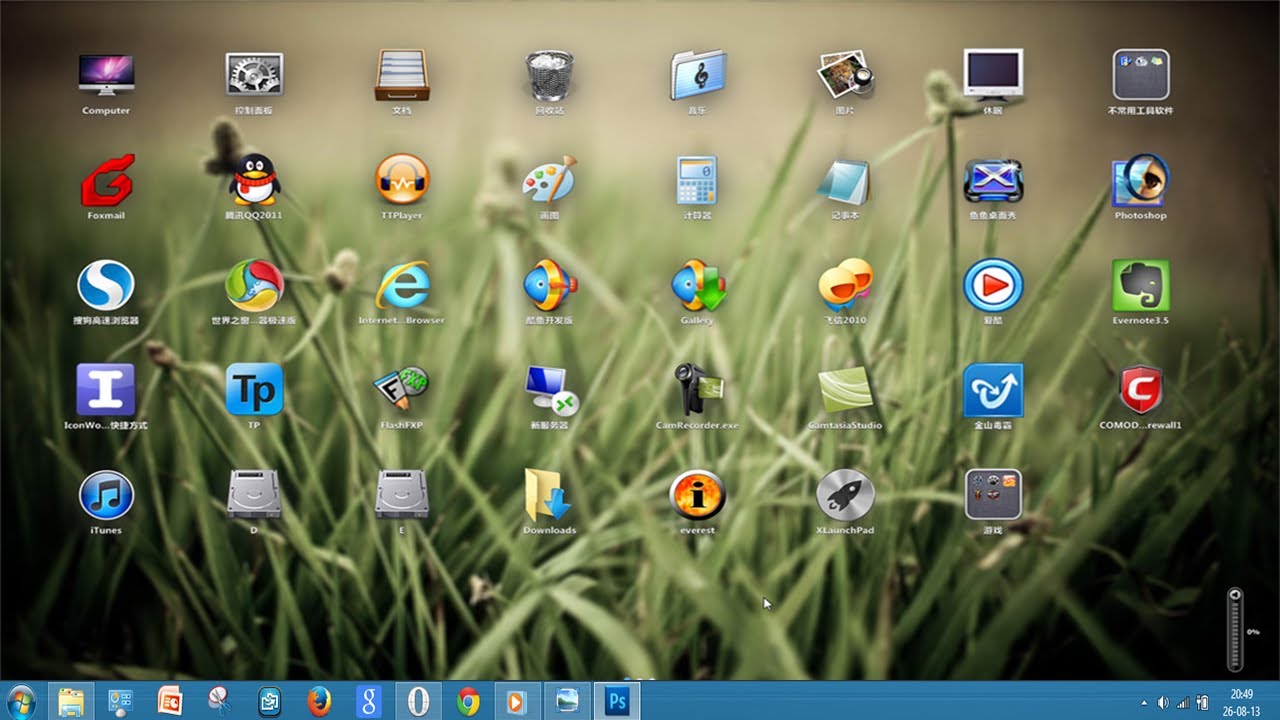This screenshot has height=720, width=1280.
Task: Switch to Photoshop in the taskbar
Action: click(x=617, y=701)
